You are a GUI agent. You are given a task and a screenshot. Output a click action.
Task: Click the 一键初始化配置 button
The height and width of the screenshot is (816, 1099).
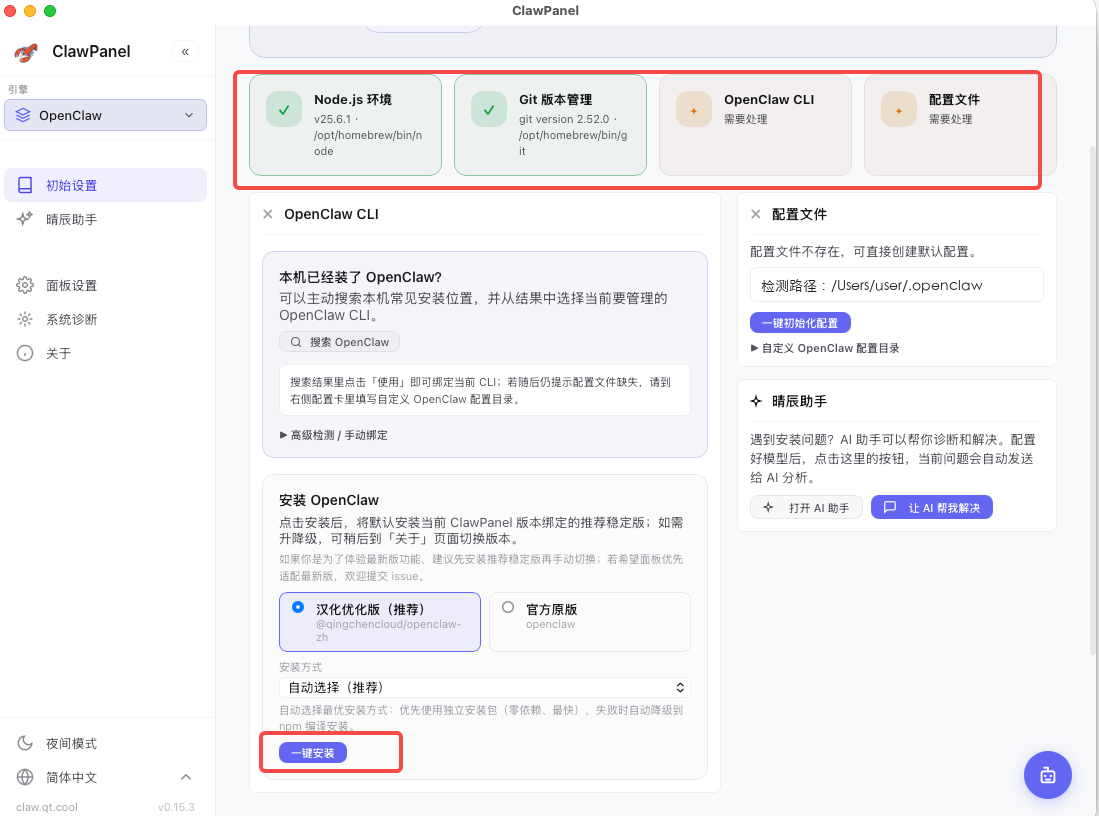coord(800,323)
